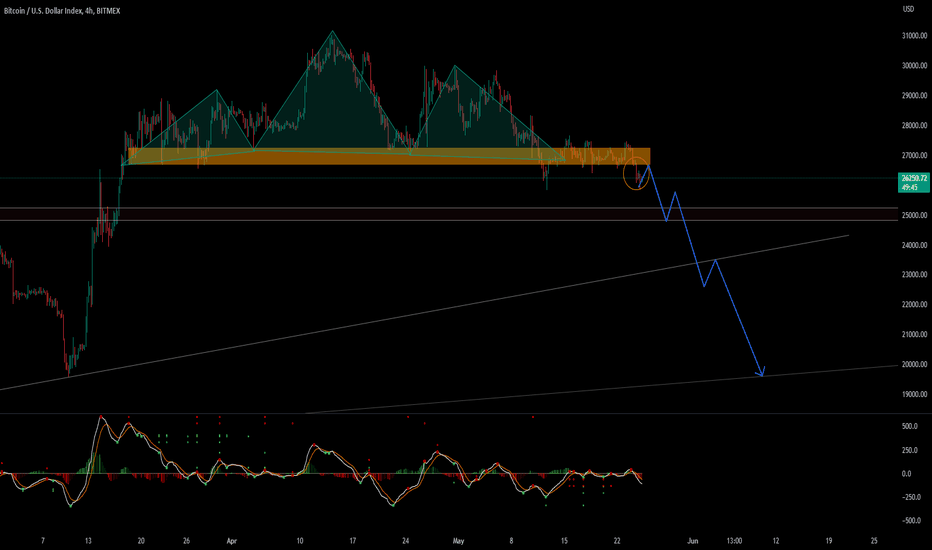The height and width of the screenshot is (550, 932).
Task: Click the 500.0 indicator scale label
Action: pyautogui.click(x=909, y=426)
